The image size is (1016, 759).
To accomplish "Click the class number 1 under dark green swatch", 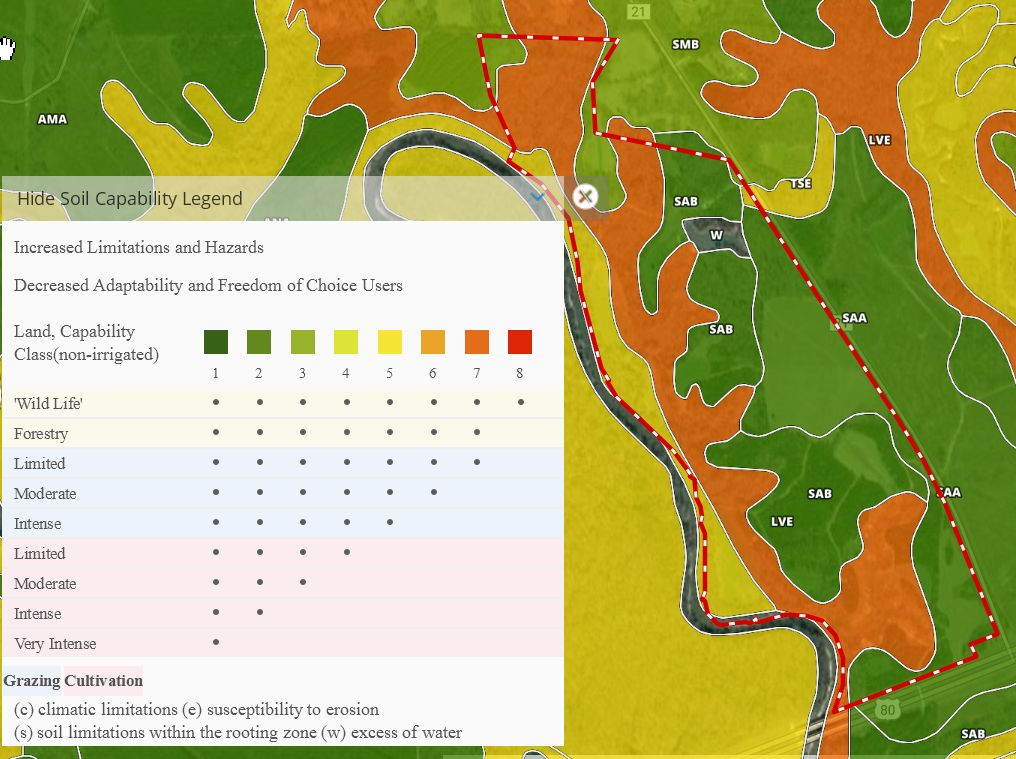I will (216, 373).
